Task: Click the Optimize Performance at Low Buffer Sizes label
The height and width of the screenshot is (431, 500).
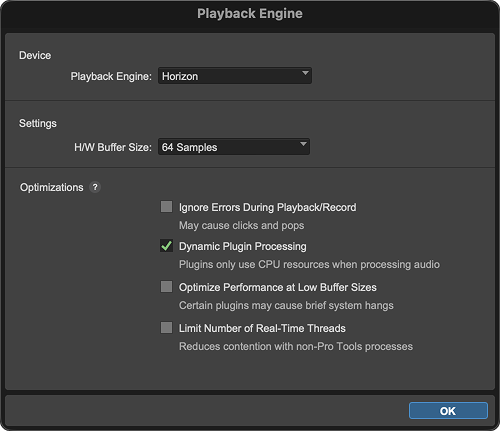Action: (278, 287)
